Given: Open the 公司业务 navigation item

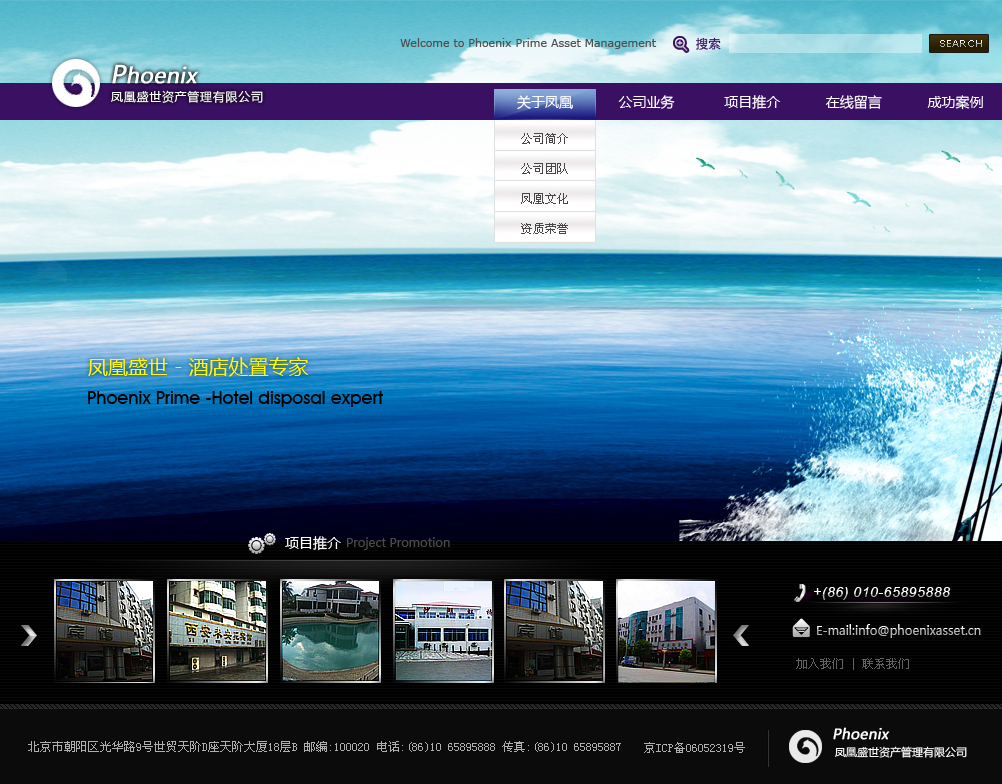Looking at the screenshot, I should 646,103.
